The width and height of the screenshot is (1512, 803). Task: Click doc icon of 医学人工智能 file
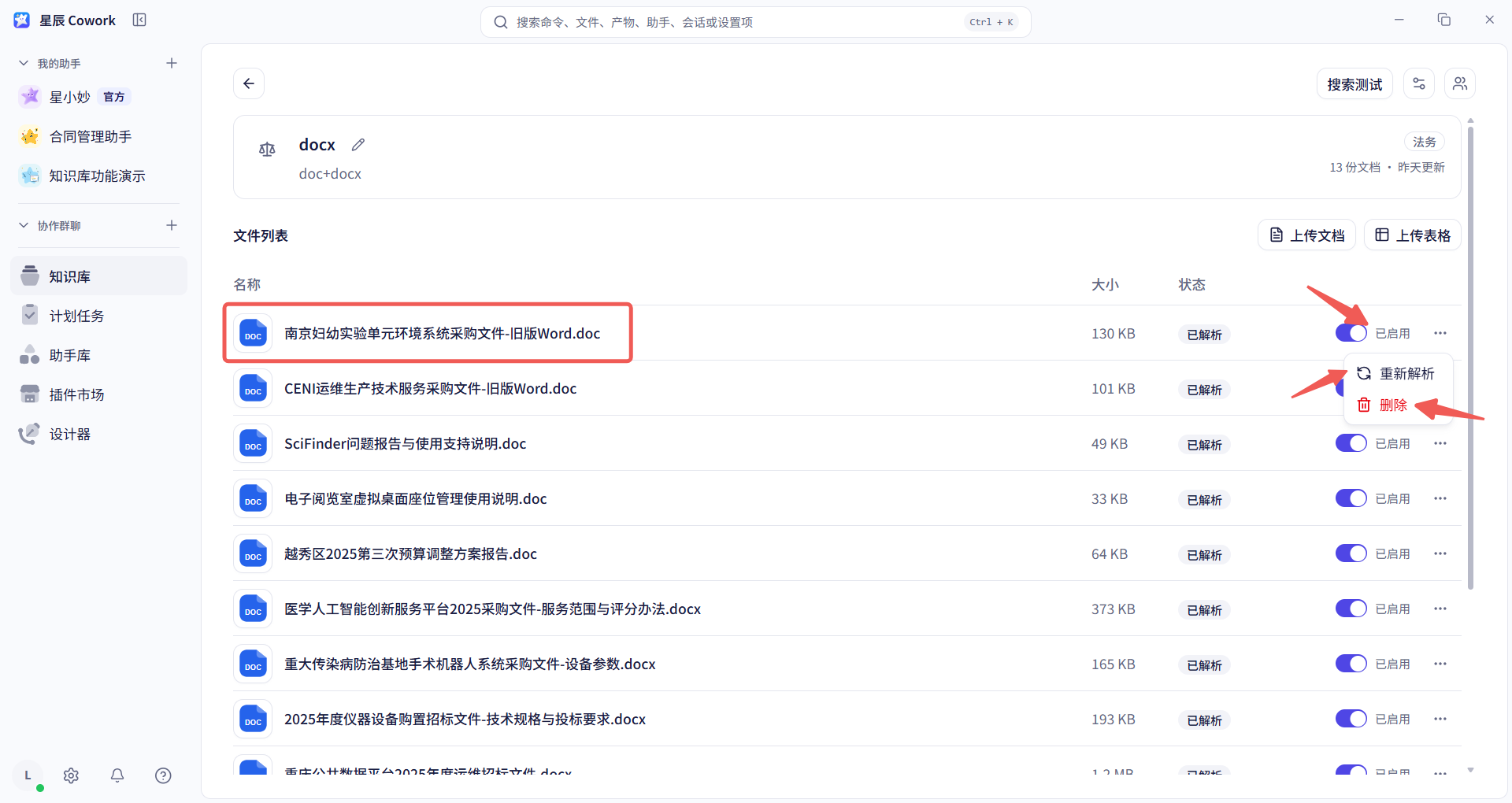[253, 609]
